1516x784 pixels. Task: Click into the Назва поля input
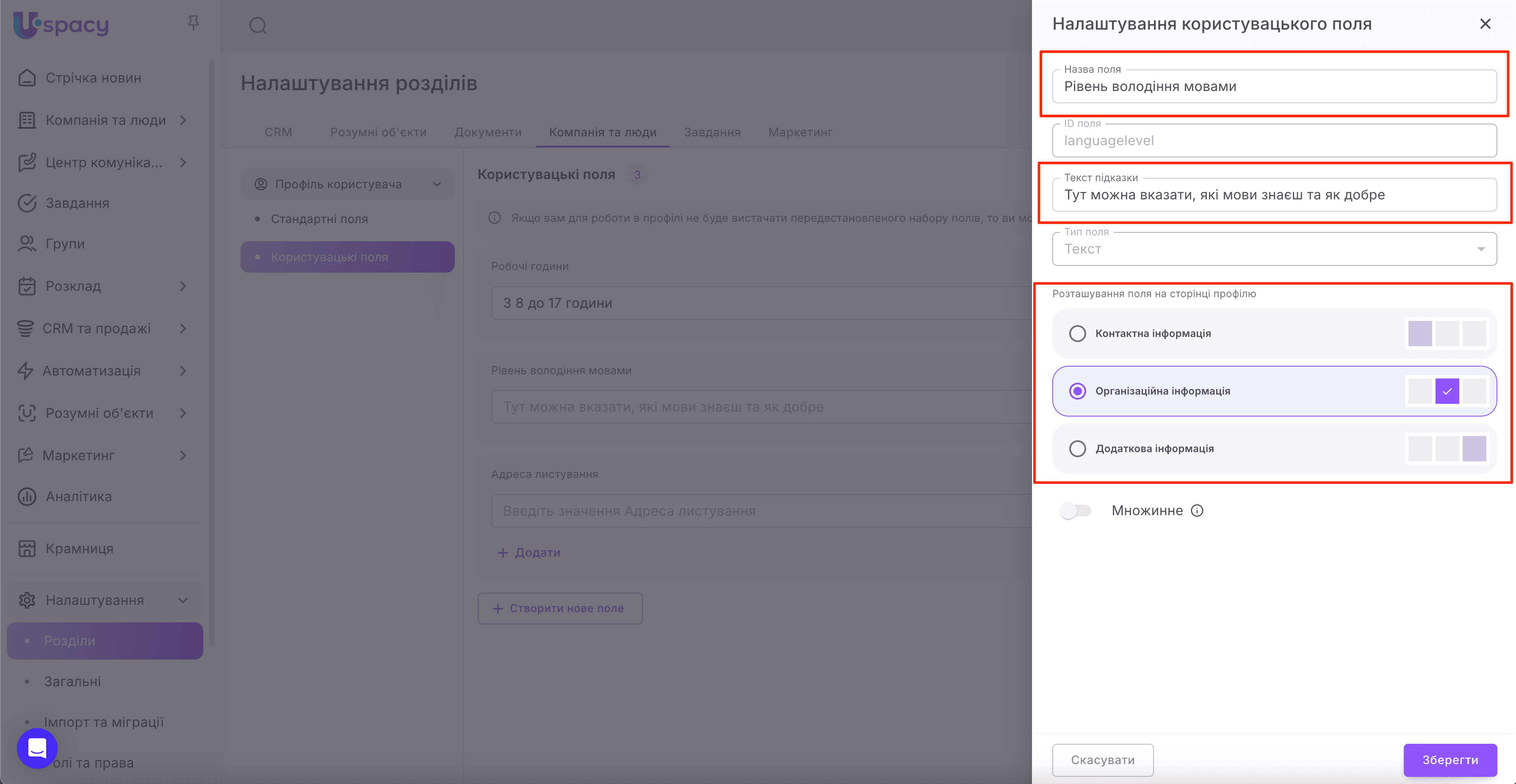pos(1273,87)
